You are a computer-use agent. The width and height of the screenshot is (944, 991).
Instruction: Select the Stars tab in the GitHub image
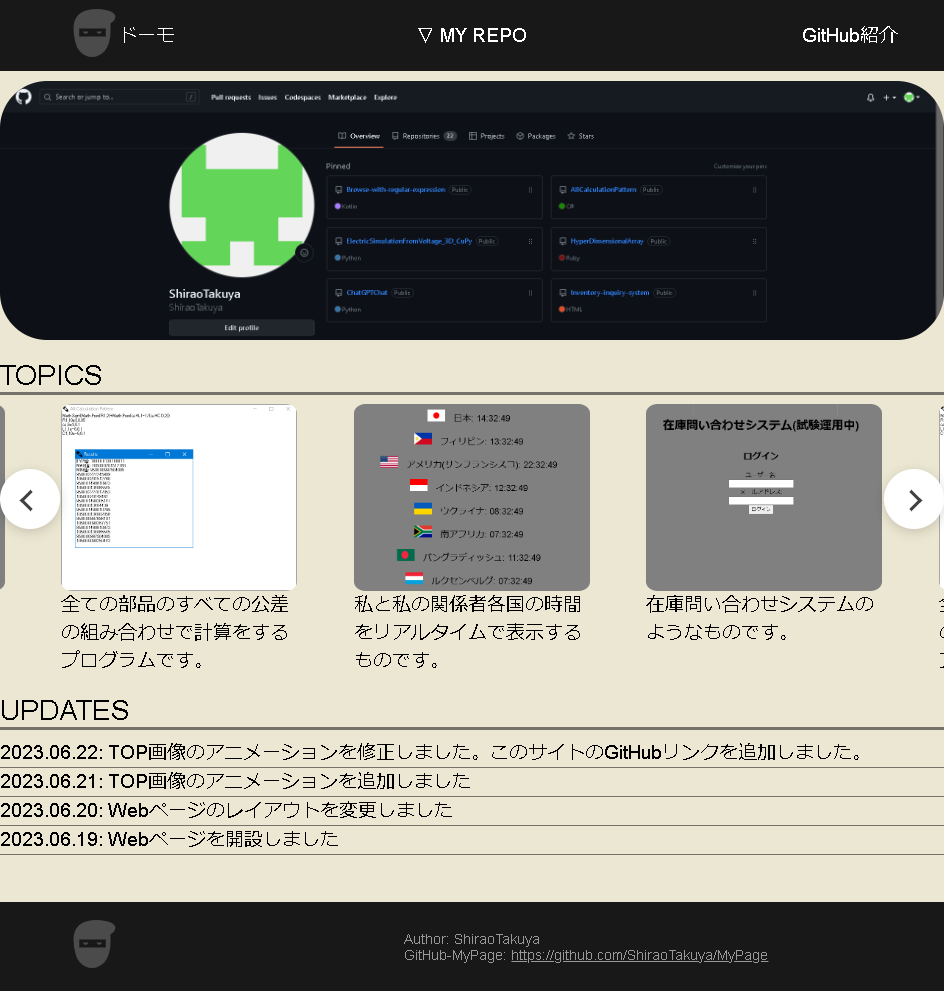(x=581, y=136)
